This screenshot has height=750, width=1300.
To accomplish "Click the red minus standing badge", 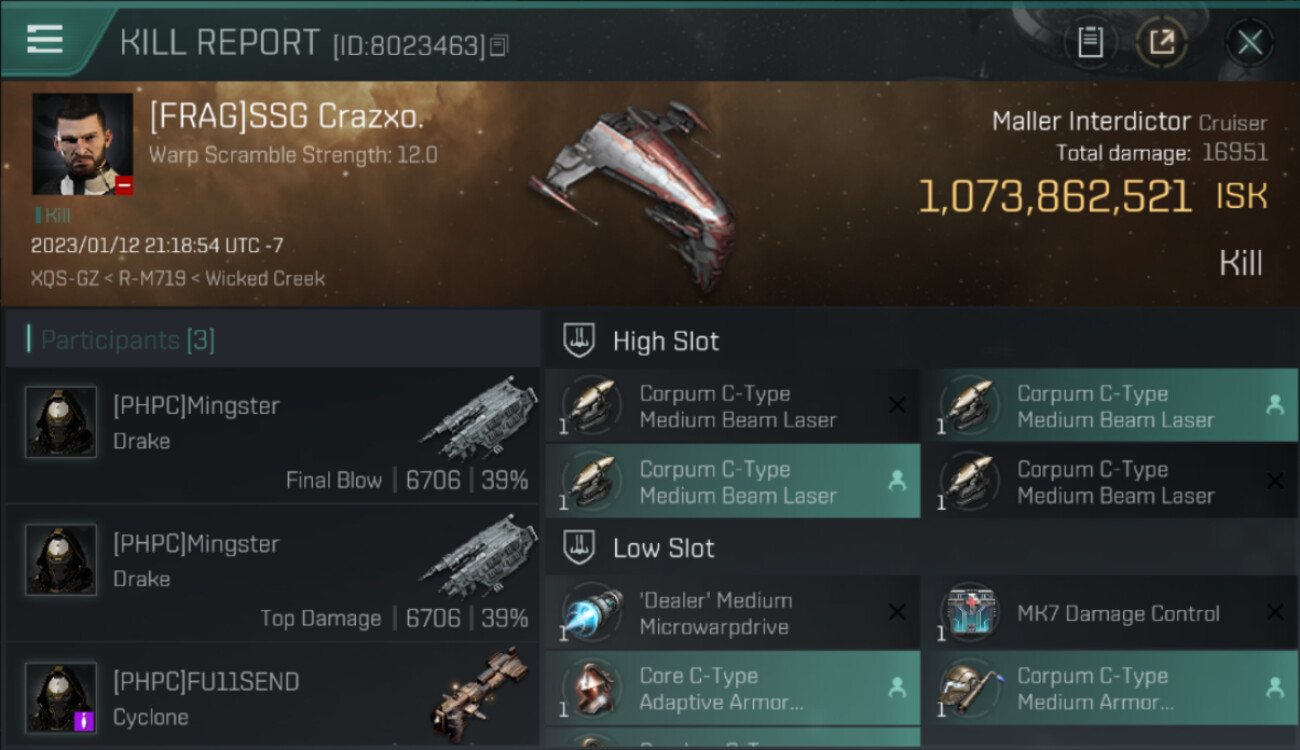I will (x=123, y=185).
